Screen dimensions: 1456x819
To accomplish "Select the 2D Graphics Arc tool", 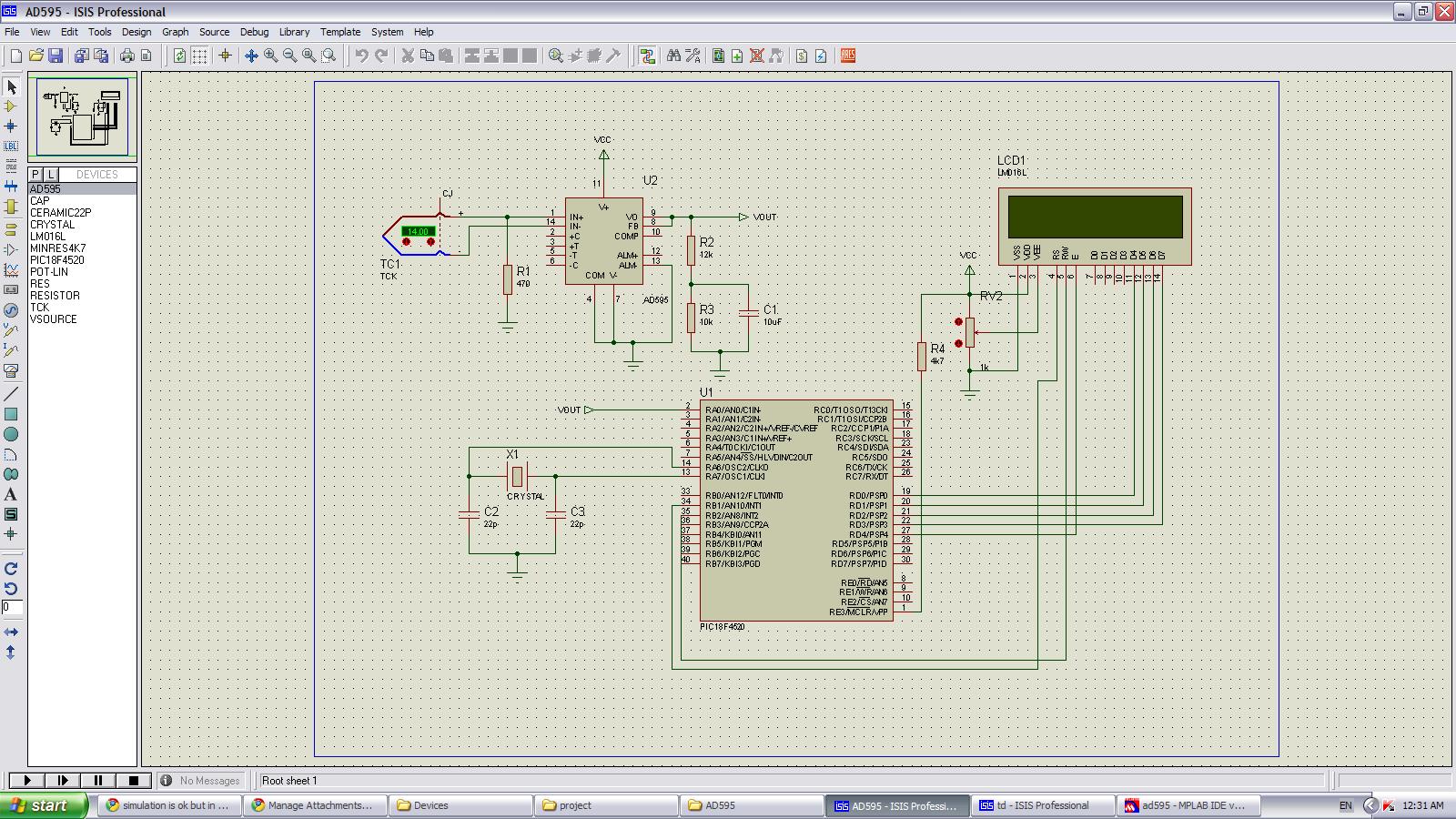I will click(11, 454).
